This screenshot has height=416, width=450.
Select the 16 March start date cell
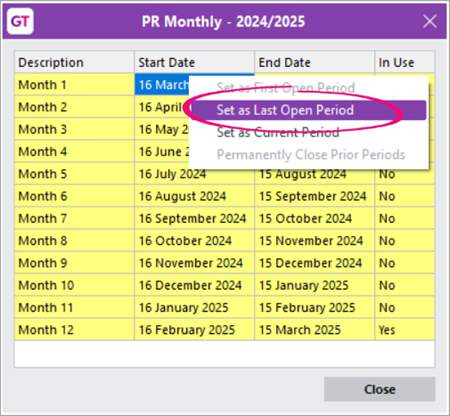coord(162,85)
